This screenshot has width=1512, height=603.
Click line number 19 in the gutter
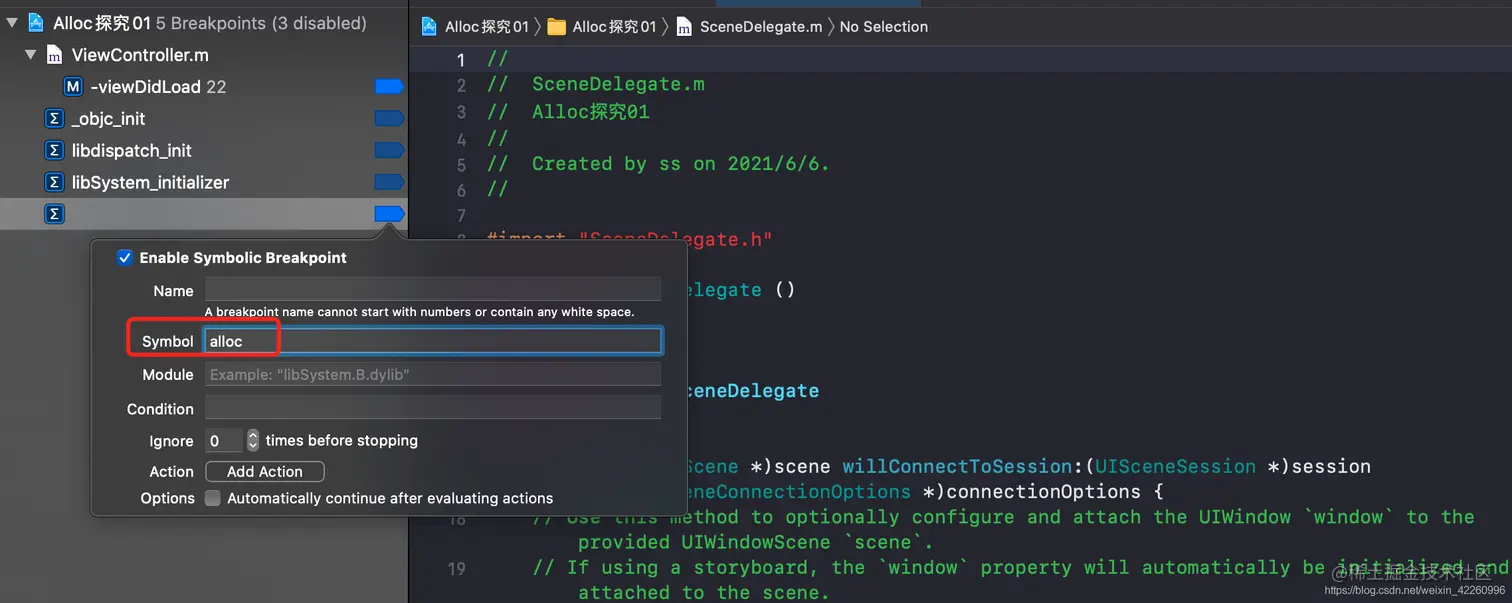(x=457, y=568)
